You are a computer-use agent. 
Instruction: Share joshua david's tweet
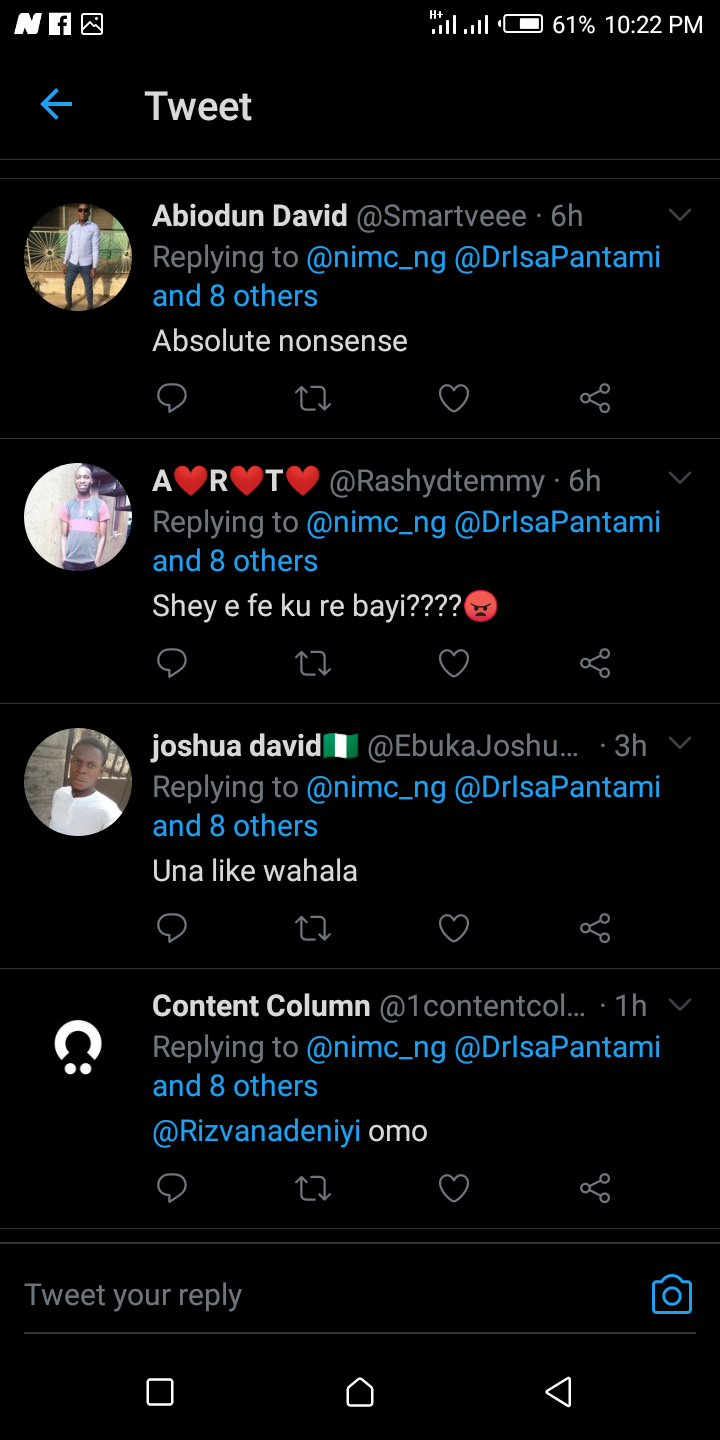tap(595, 928)
